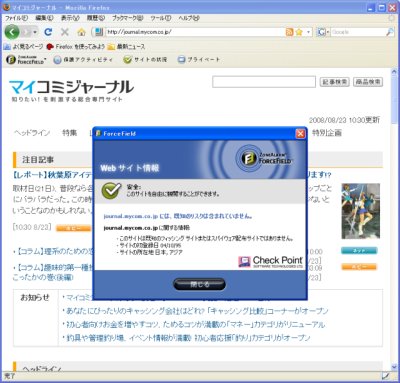
Task: Click the figurine article thumbnail image
Action: pos(360,211)
